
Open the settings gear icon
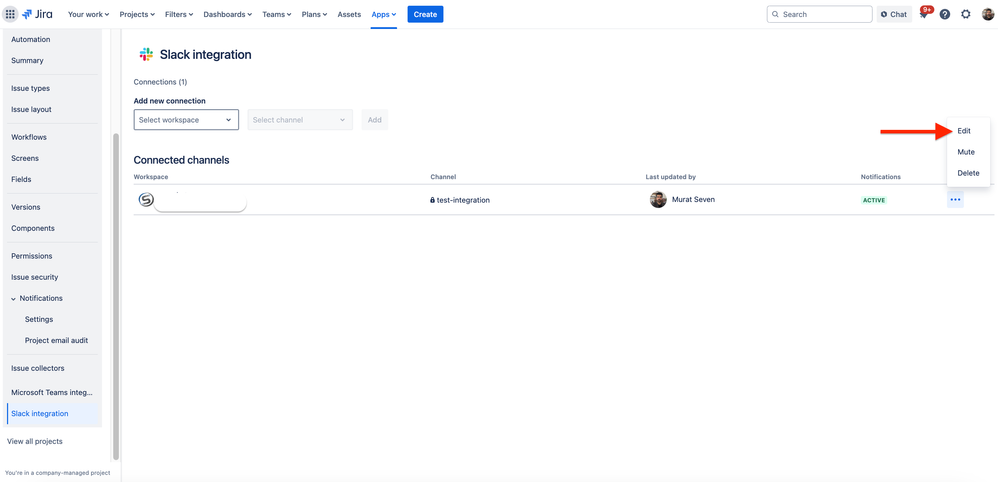pos(966,14)
